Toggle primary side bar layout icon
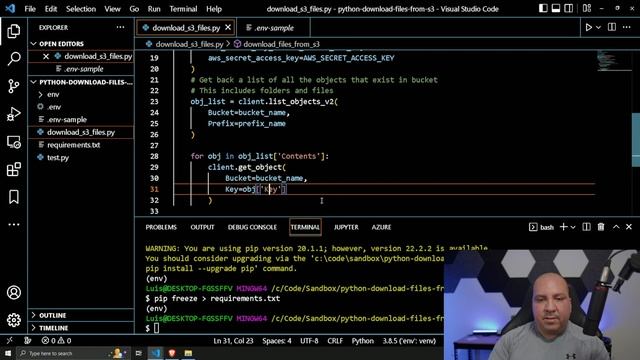This screenshot has width=640, height=360. (x=543, y=9)
